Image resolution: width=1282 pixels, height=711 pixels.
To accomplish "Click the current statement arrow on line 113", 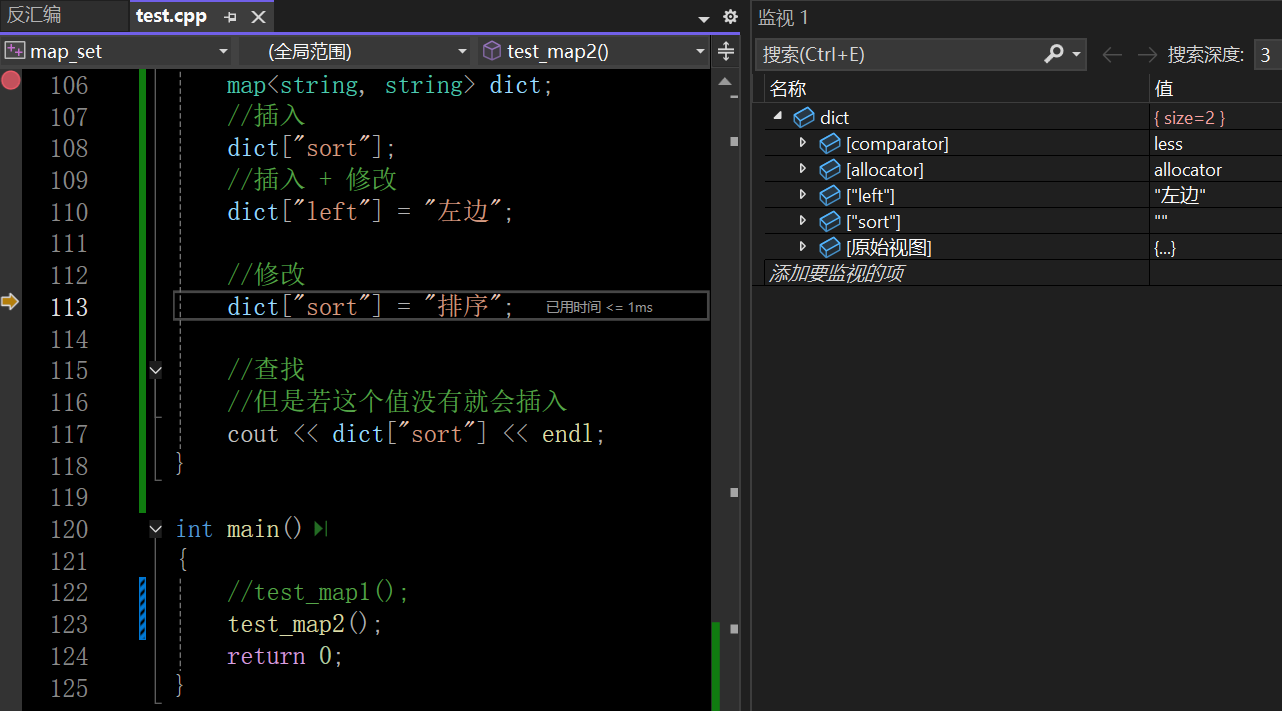I will (10, 301).
